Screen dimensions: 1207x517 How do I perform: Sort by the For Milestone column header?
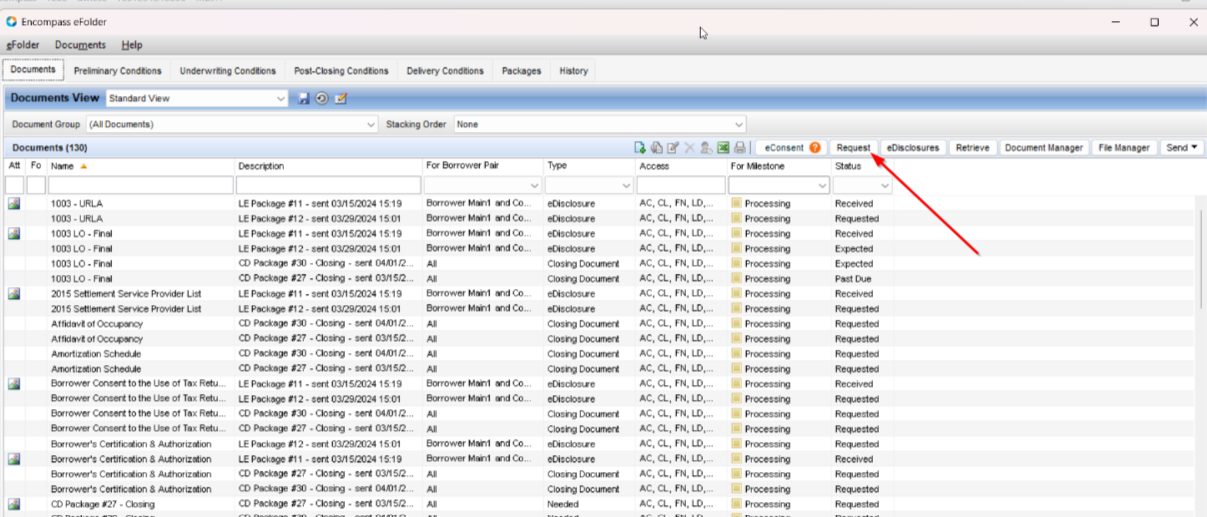(779, 165)
